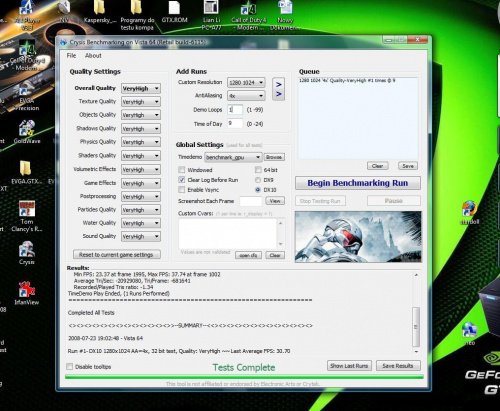
Task: Click the Results panel scrollbar thumb
Action: [x=416, y=327]
